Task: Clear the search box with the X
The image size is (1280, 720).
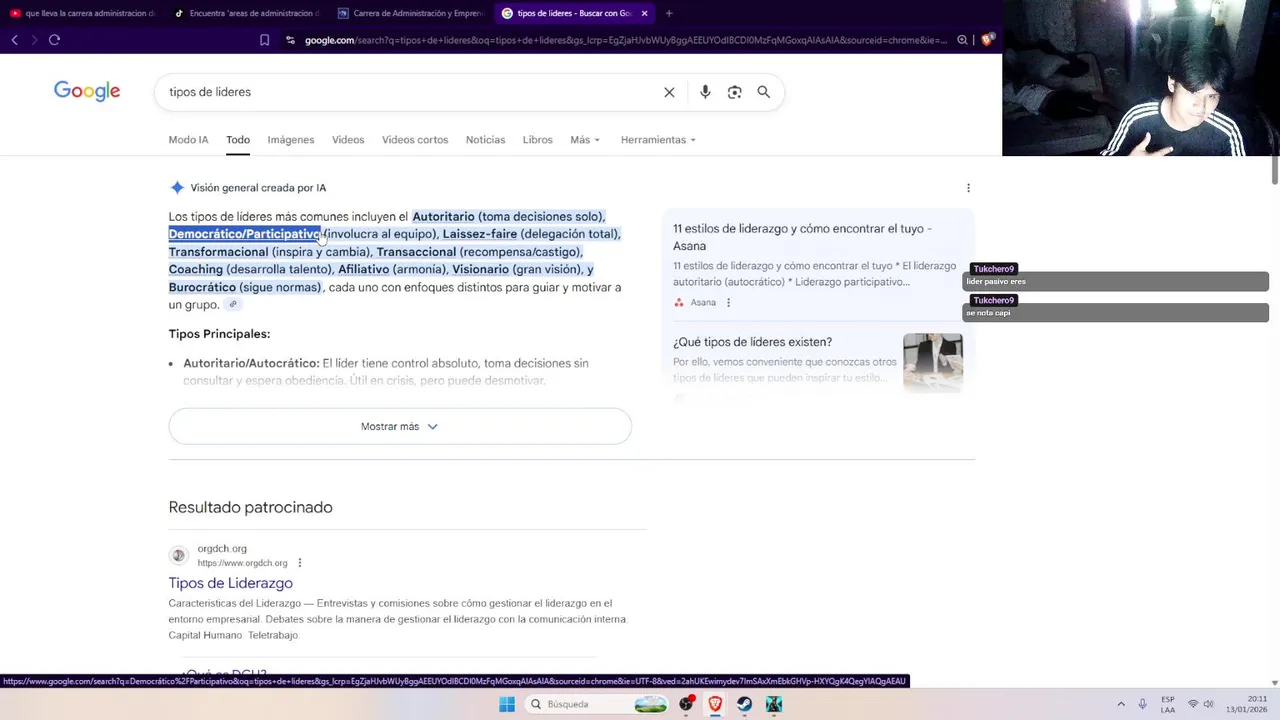Action: tap(669, 92)
